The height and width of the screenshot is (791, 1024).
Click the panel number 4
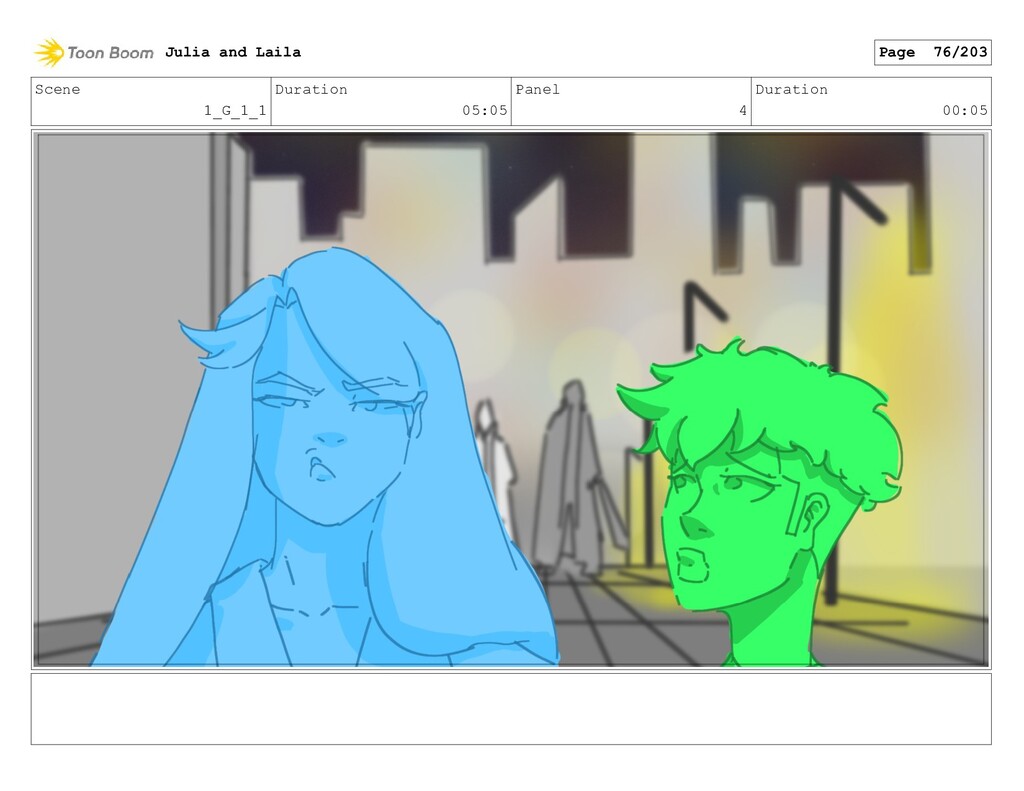click(x=743, y=110)
